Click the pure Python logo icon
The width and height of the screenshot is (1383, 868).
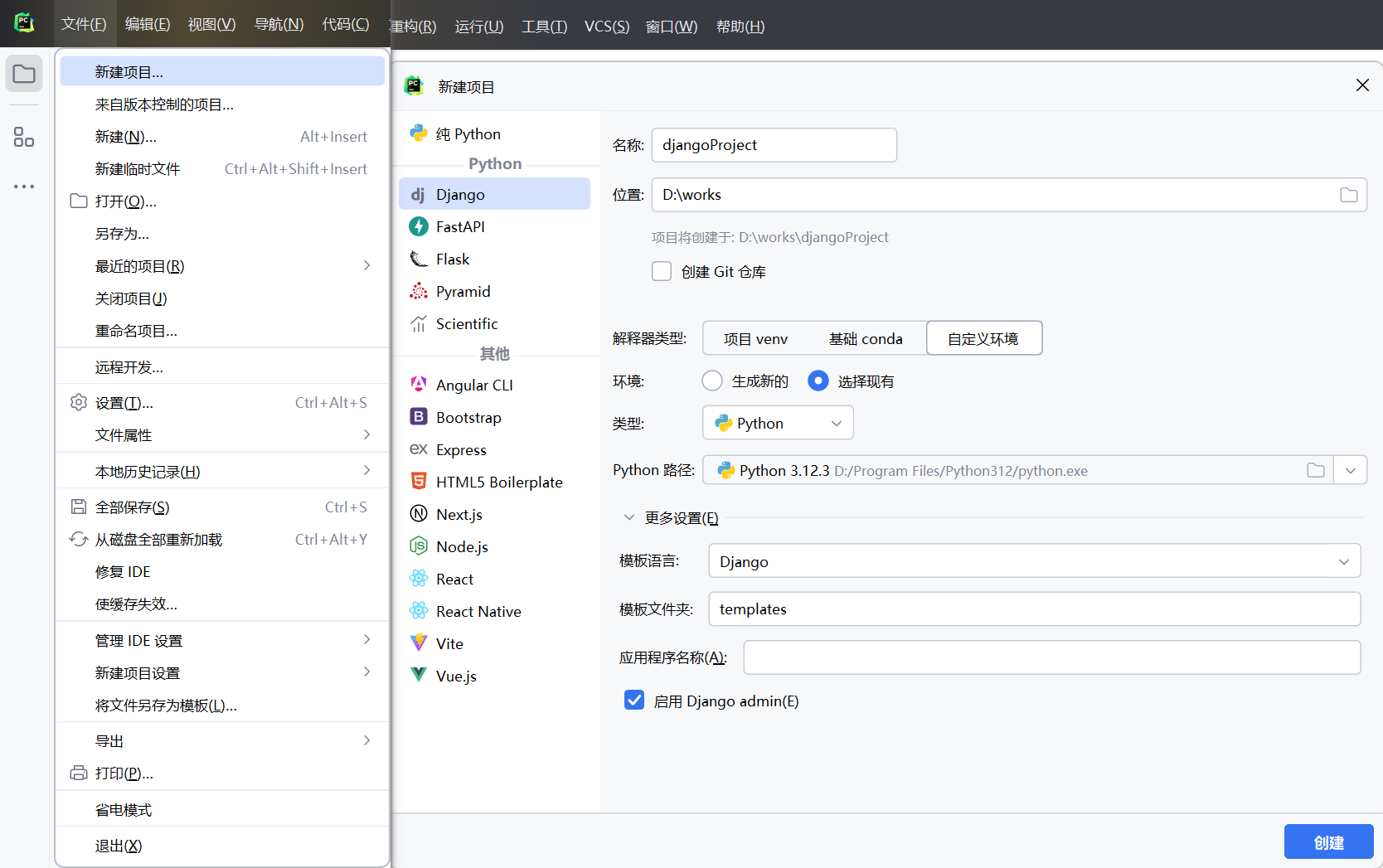(x=419, y=133)
